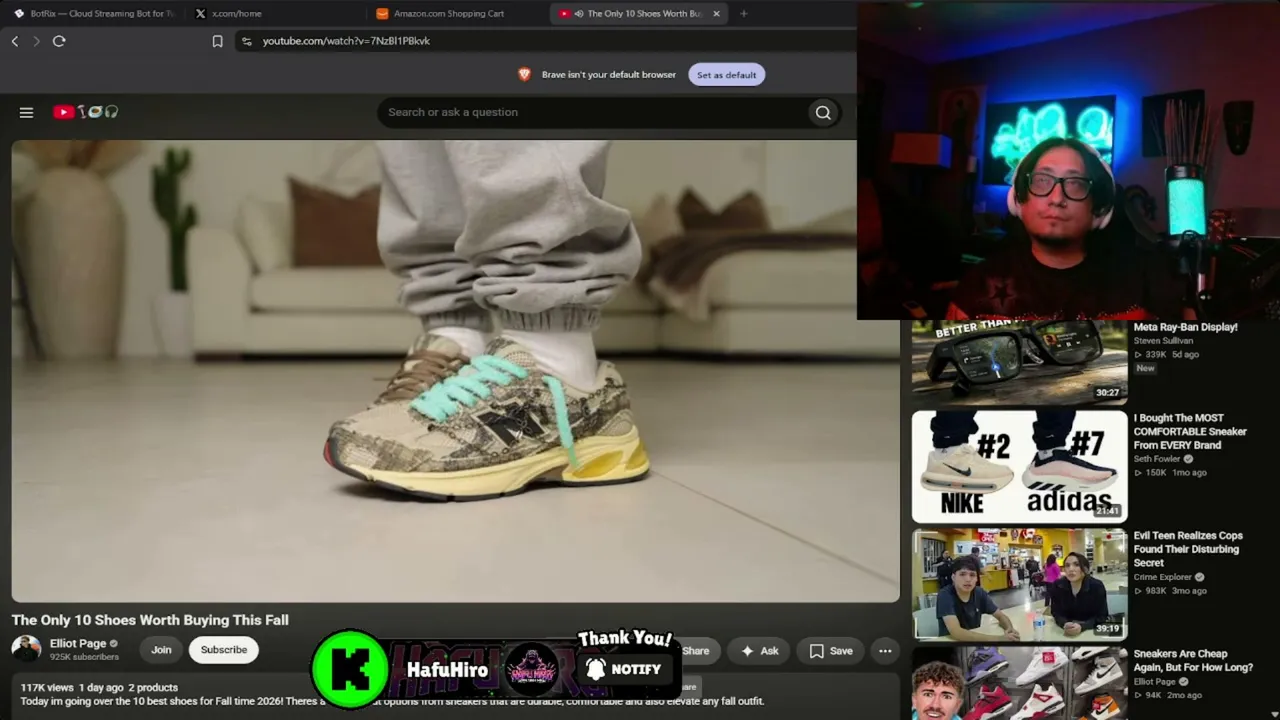Go back to the previous page
1280x720 pixels.
(x=15, y=41)
